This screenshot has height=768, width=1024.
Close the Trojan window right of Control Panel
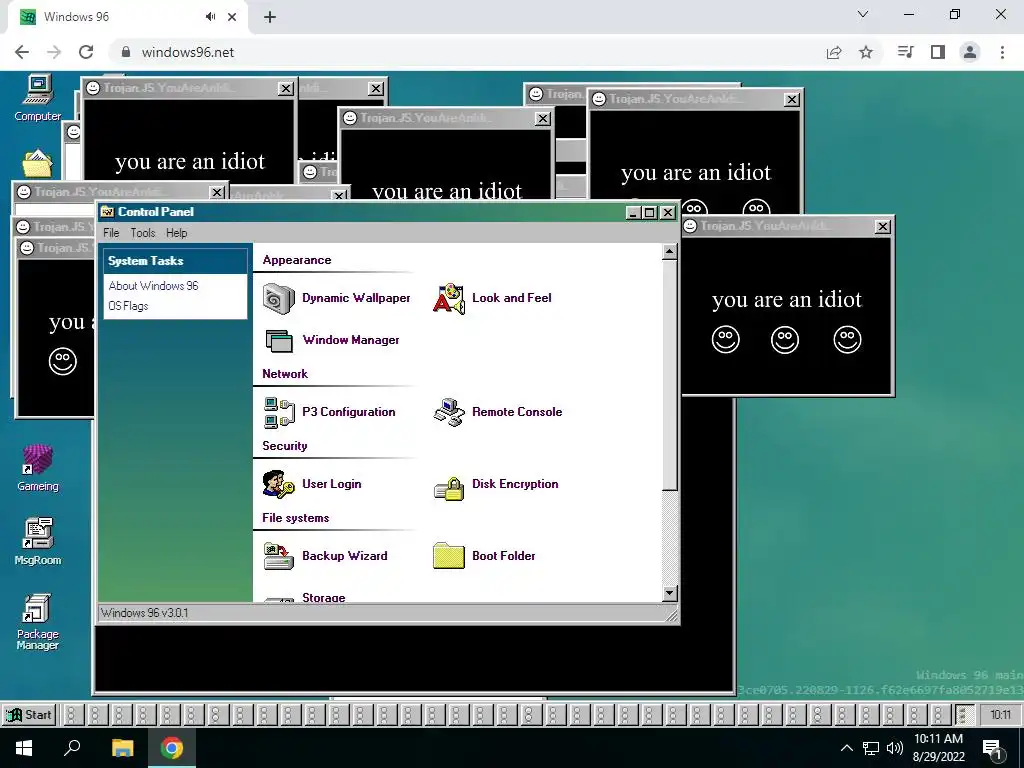pyautogui.click(x=882, y=227)
